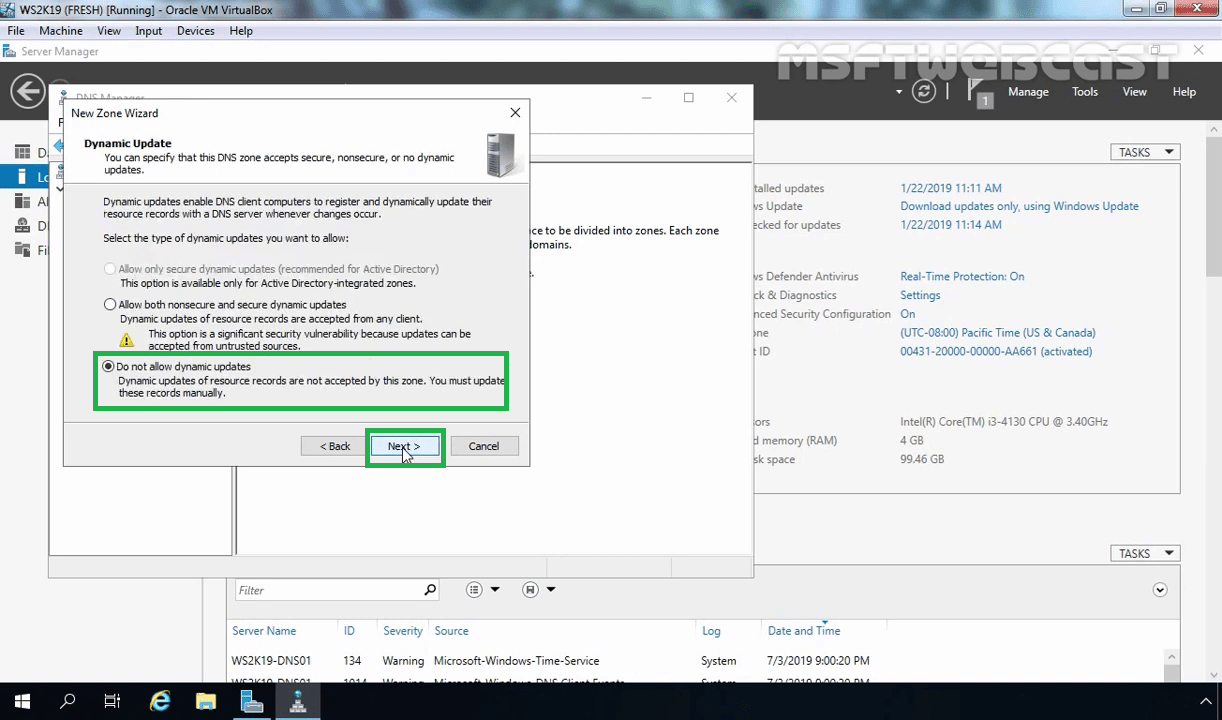The image size is (1222, 720).
Task: Open Server Manager Help menu
Action: [1184, 92]
